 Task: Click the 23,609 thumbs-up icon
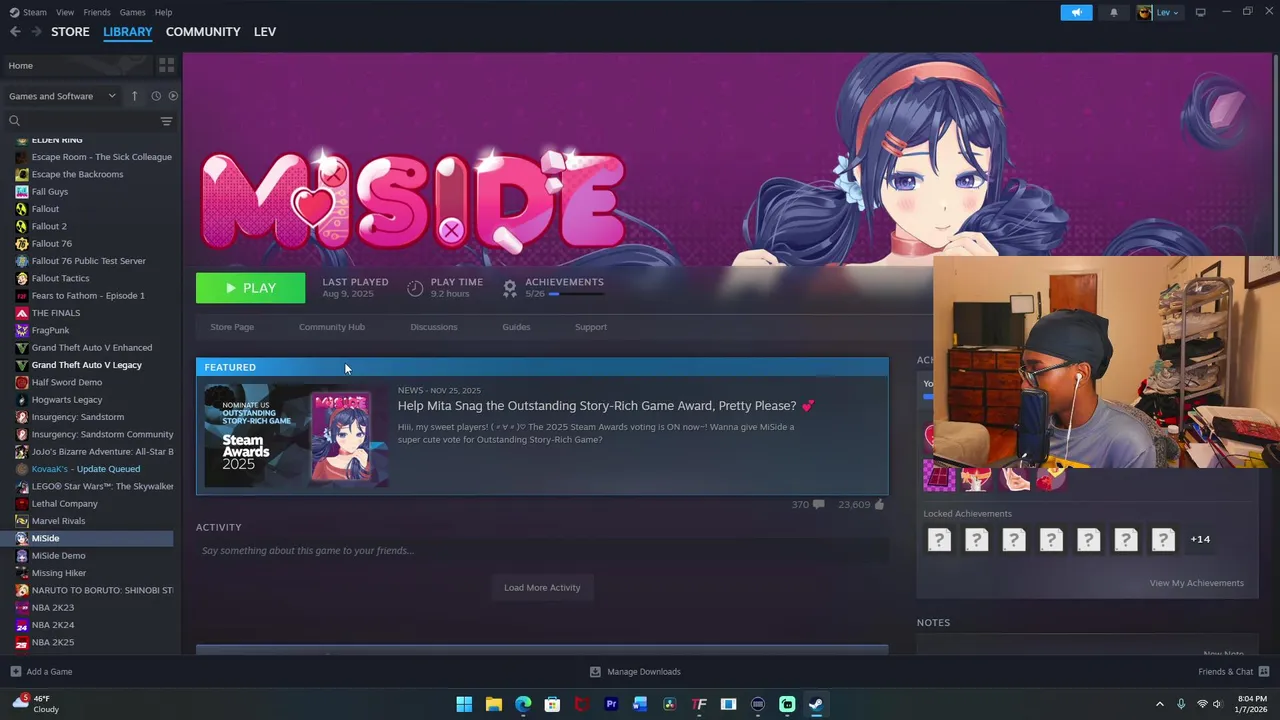pyautogui.click(x=879, y=505)
